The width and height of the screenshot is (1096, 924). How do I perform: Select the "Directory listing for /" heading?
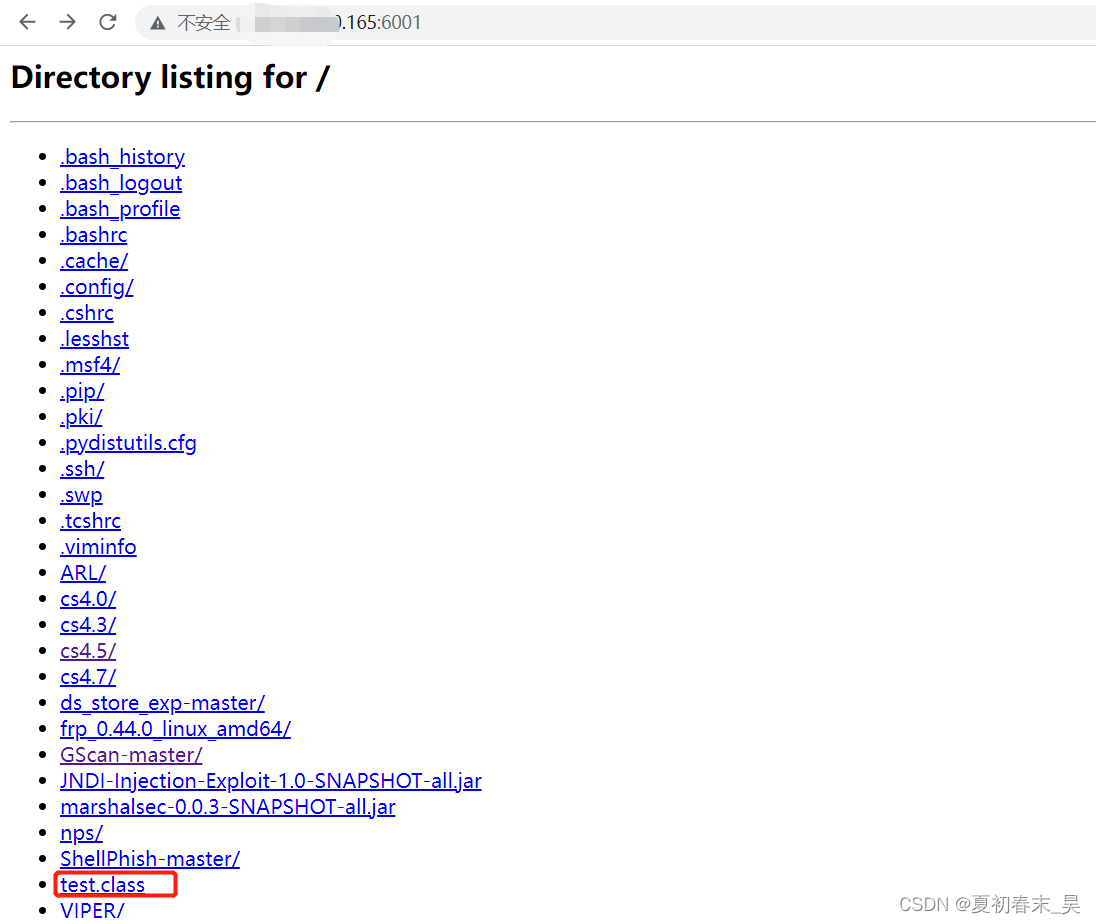pos(171,78)
